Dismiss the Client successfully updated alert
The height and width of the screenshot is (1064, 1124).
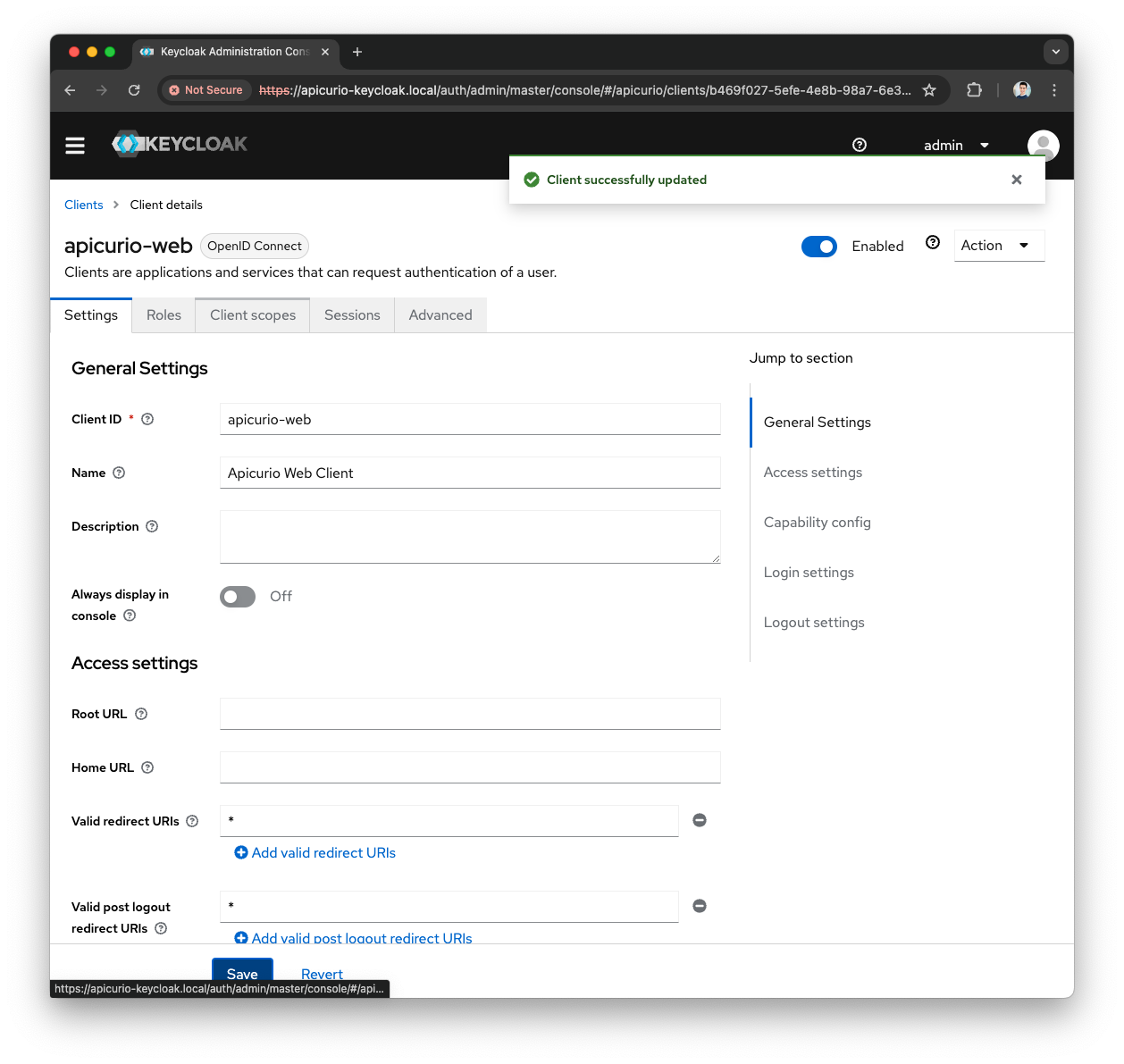1016,180
